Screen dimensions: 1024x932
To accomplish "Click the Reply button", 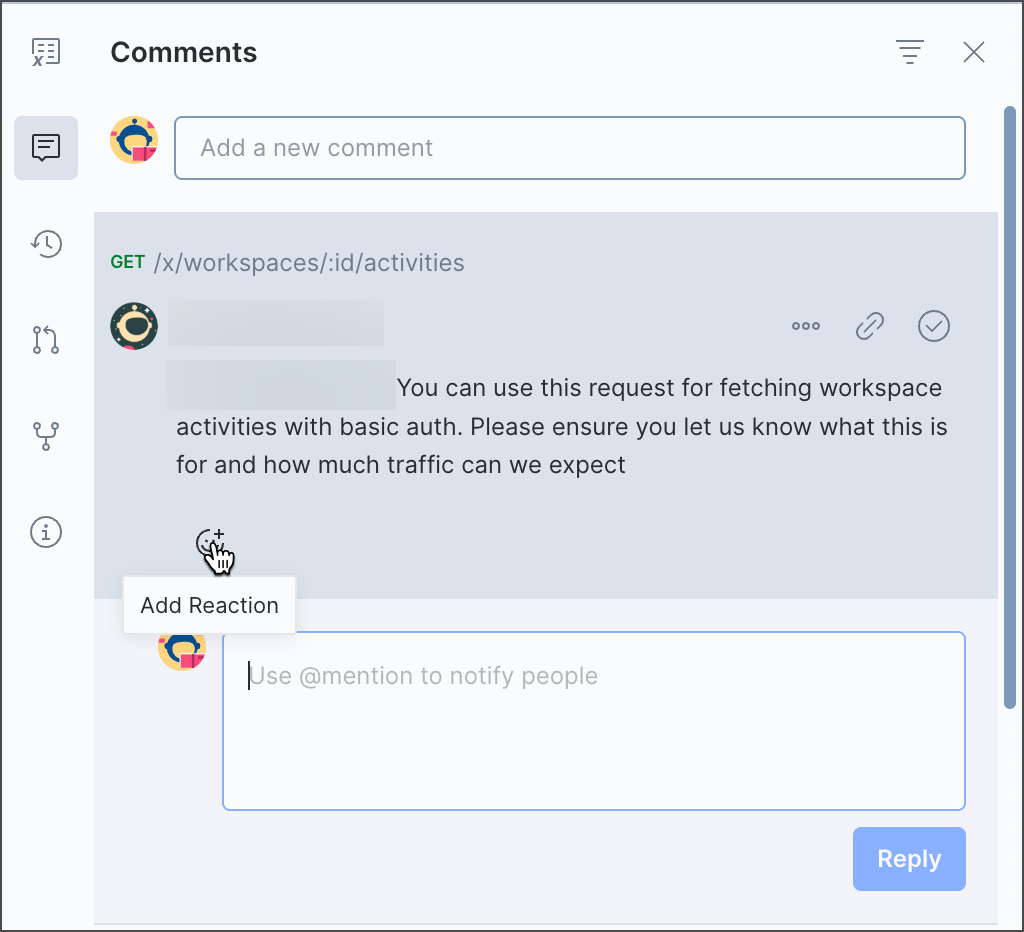I will tap(909, 859).
